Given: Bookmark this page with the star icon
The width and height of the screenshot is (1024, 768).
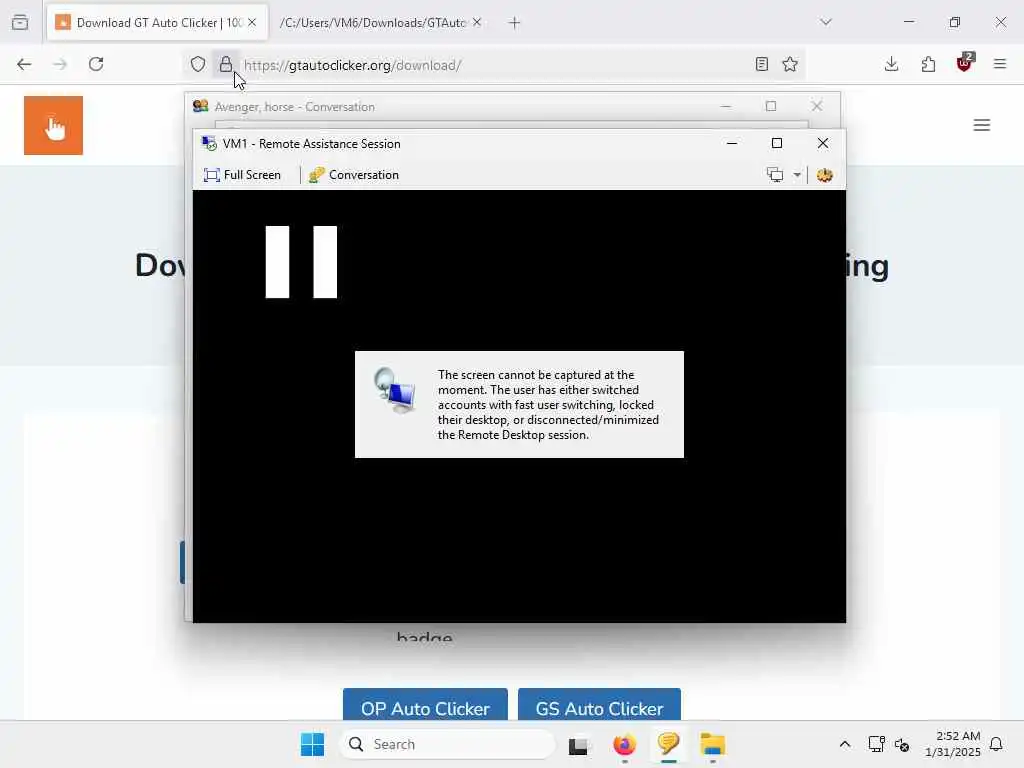Looking at the screenshot, I should coord(790,64).
